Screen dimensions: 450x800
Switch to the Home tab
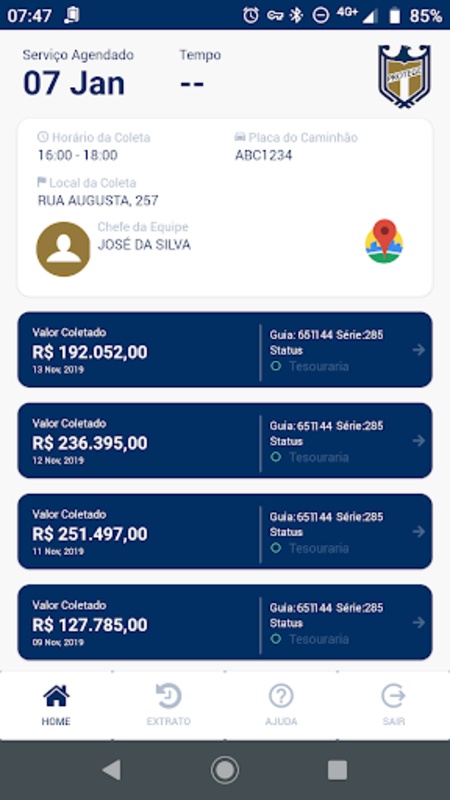[x=57, y=706]
